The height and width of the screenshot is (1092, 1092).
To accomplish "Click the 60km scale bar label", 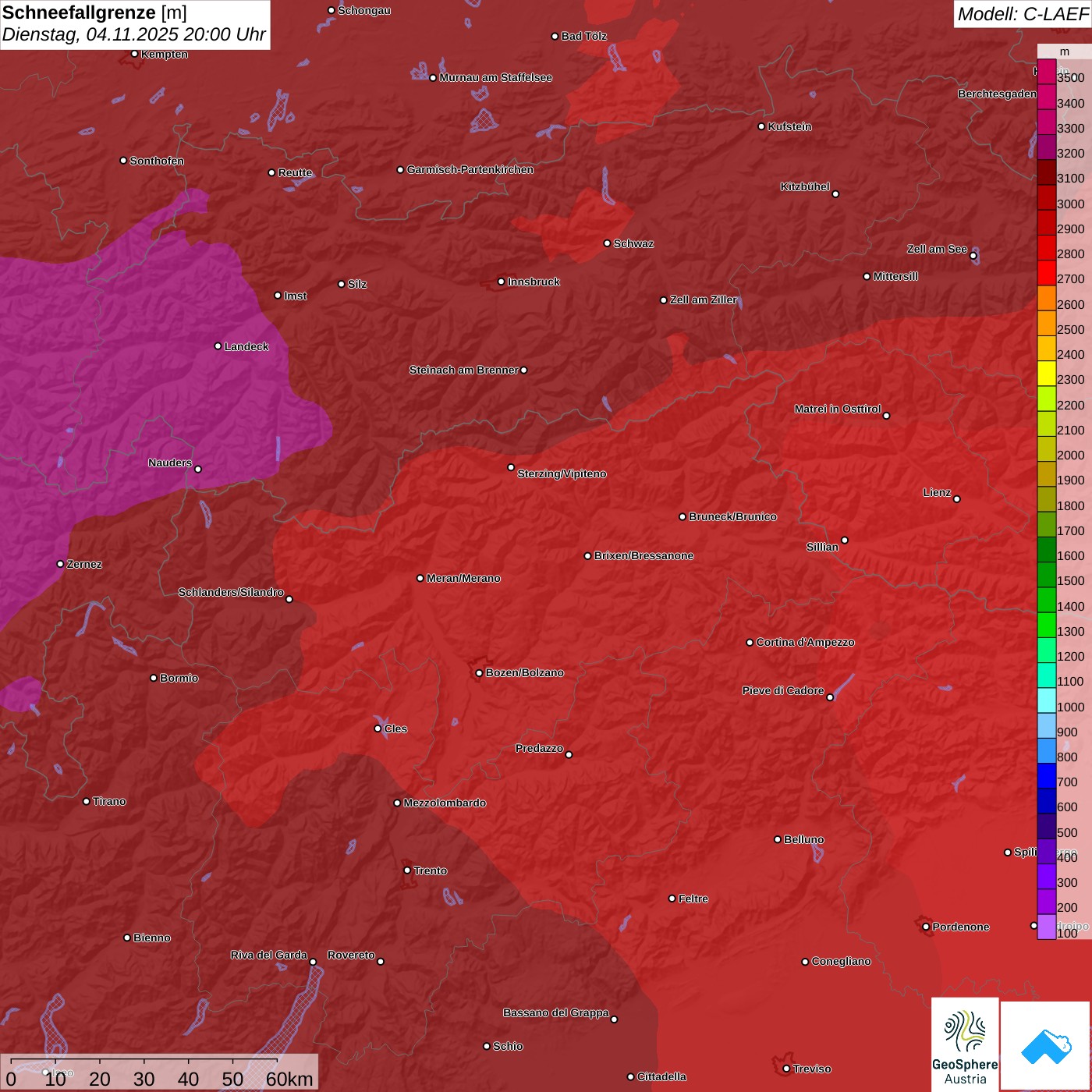I will point(289,1080).
